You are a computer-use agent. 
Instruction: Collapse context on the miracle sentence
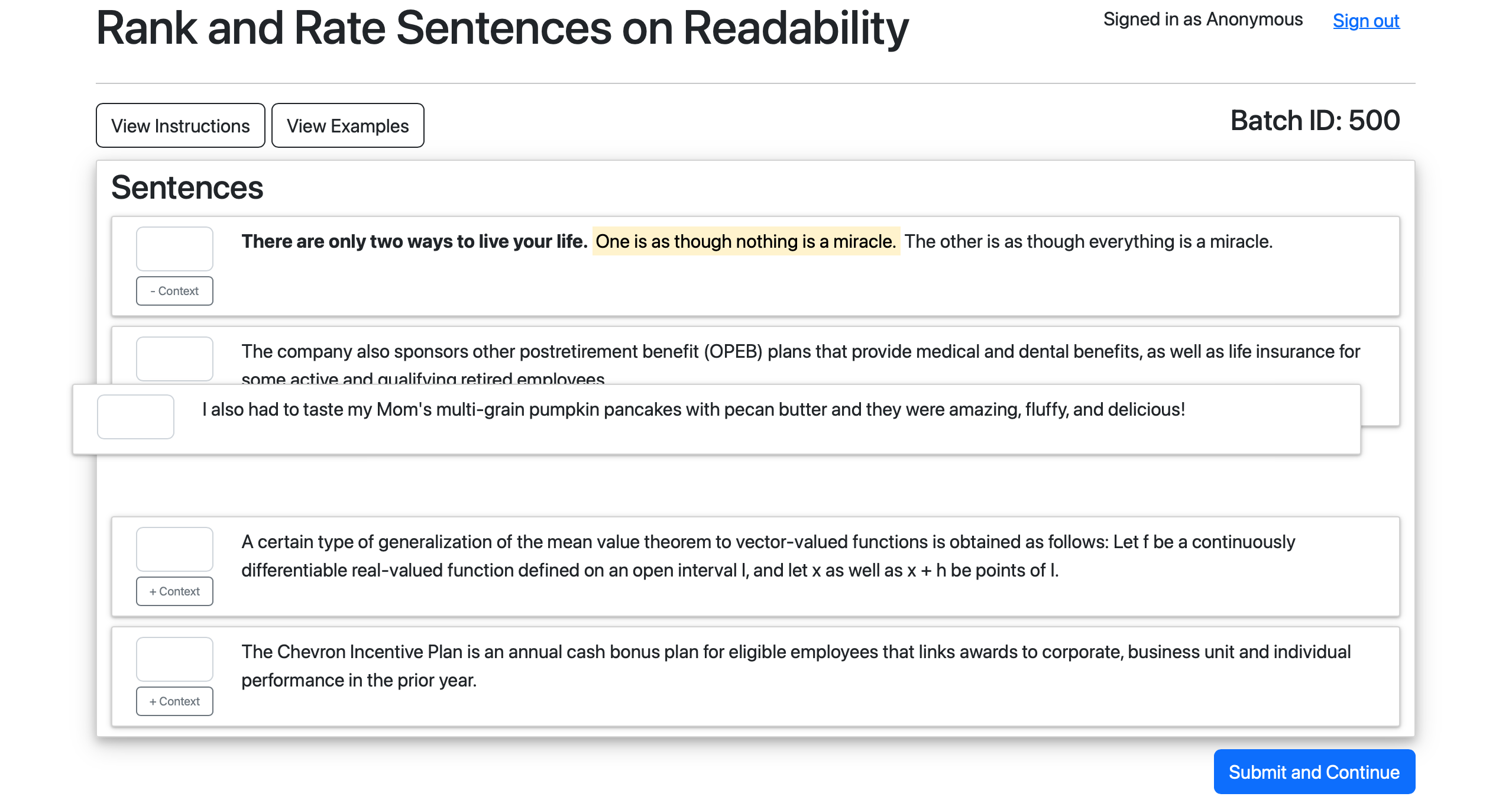coord(174,291)
